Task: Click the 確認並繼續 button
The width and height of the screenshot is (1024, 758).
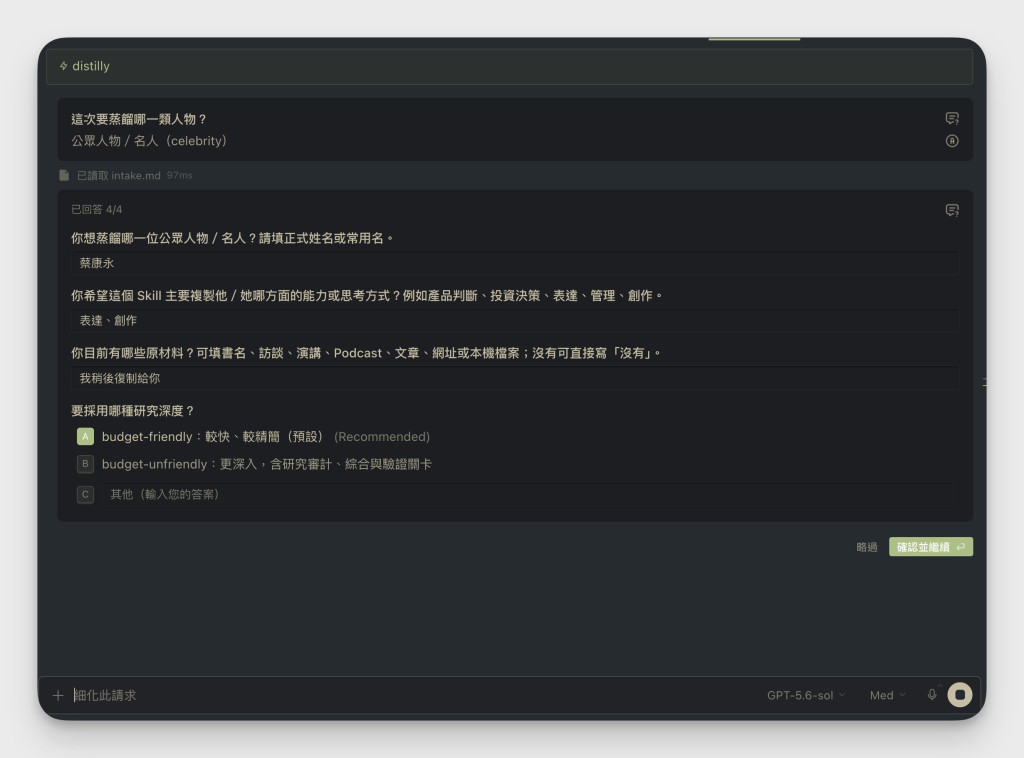Action: pyautogui.click(x=931, y=547)
